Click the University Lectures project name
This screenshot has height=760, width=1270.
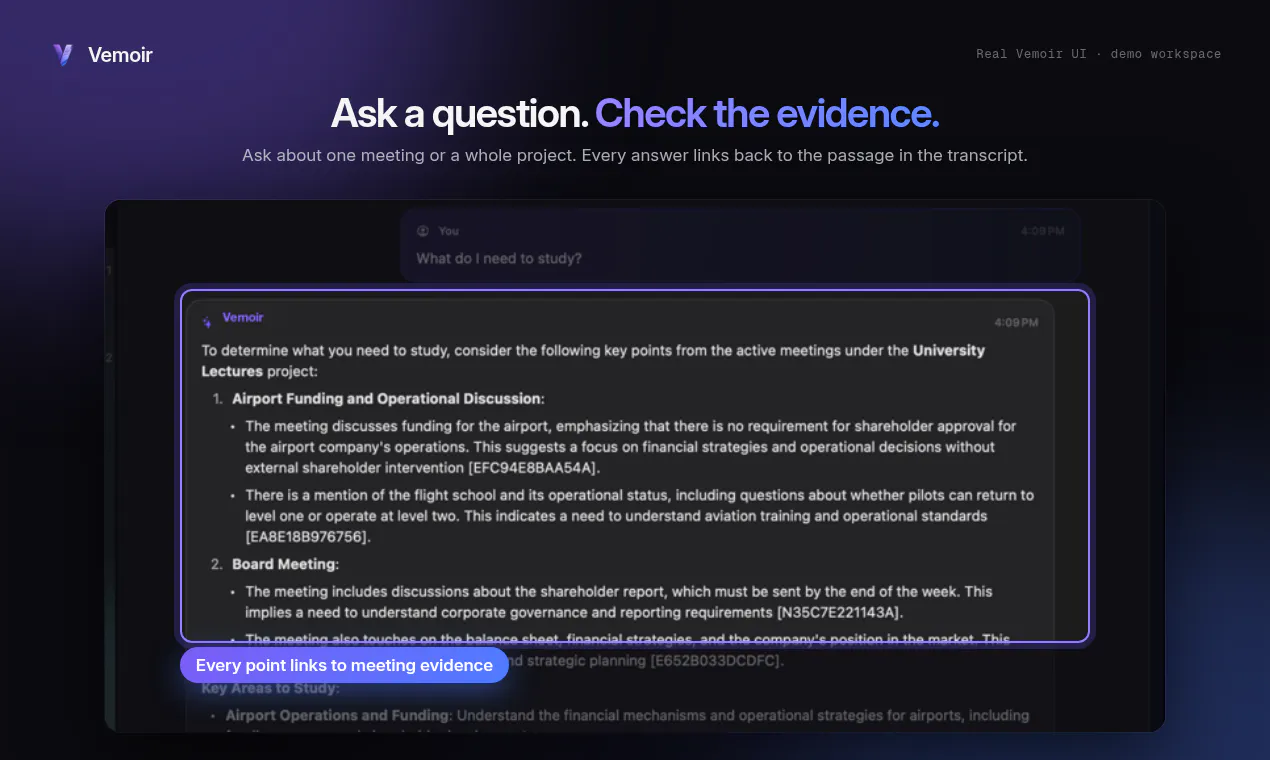593,361
